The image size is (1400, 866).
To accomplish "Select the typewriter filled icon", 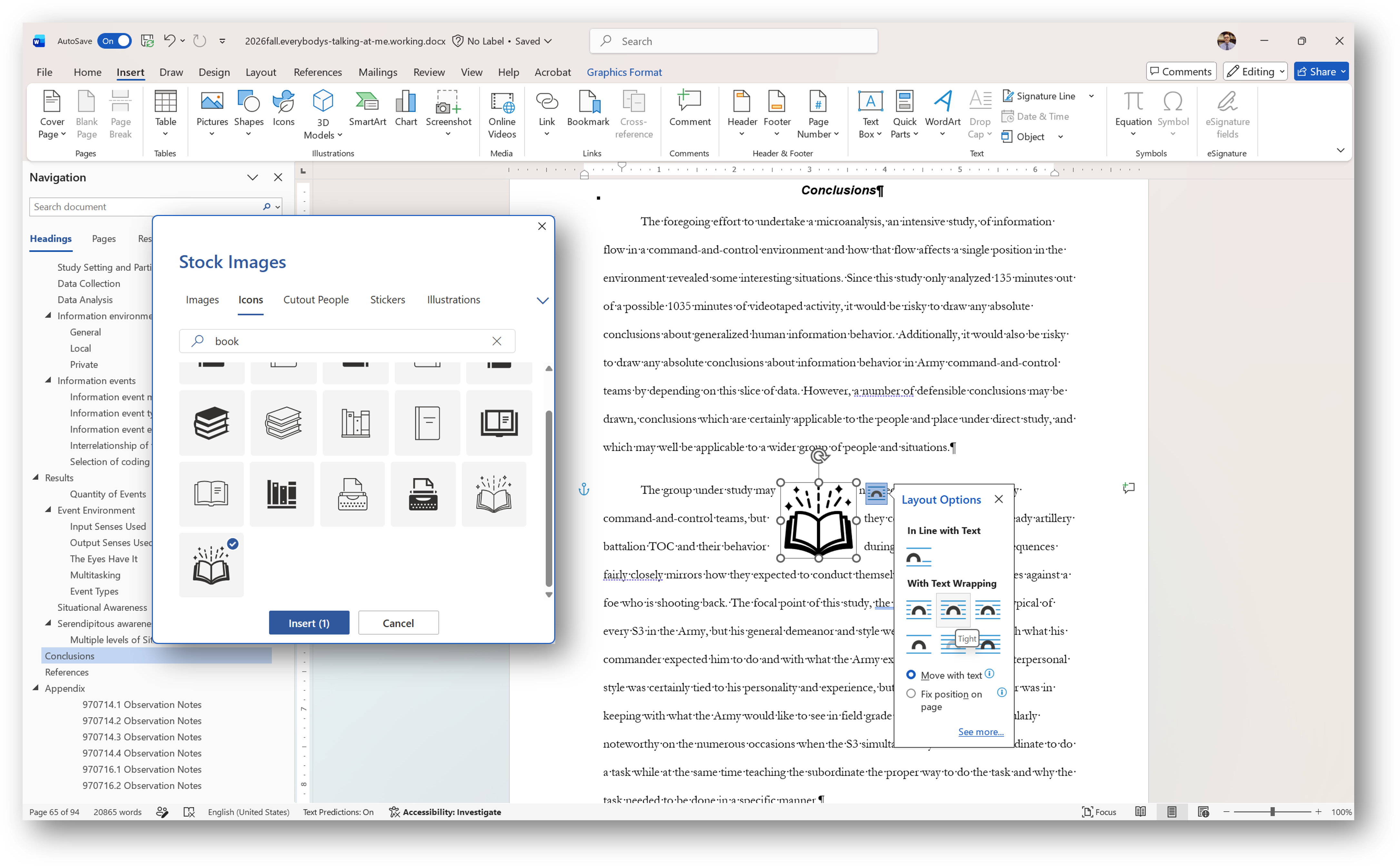I will click(x=423, y=494).
